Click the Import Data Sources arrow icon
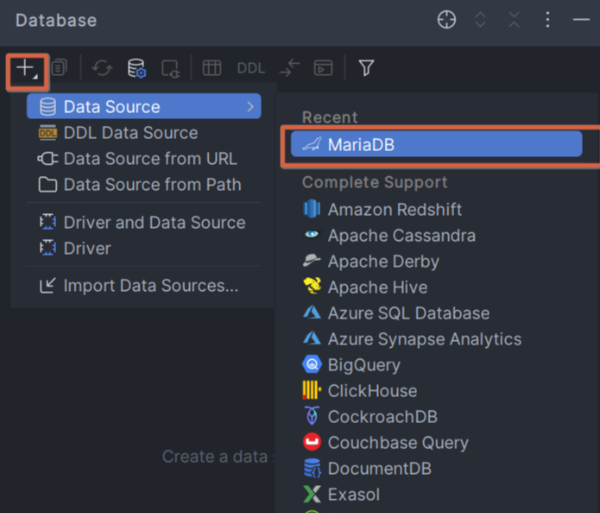This screenshot has height=513, width=600. pyautogui.click(x=48, y=285)
